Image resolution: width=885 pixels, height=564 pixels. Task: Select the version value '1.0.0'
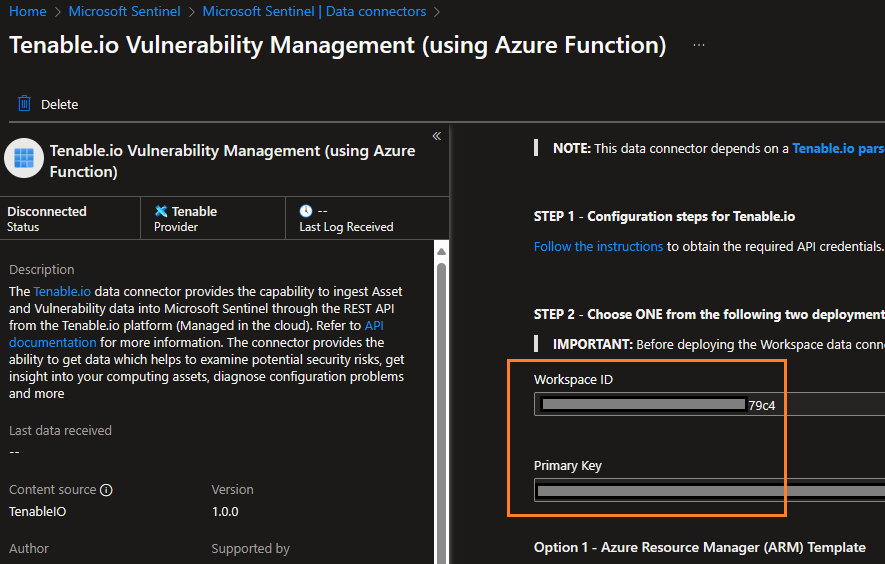click(x=225, y=511)
